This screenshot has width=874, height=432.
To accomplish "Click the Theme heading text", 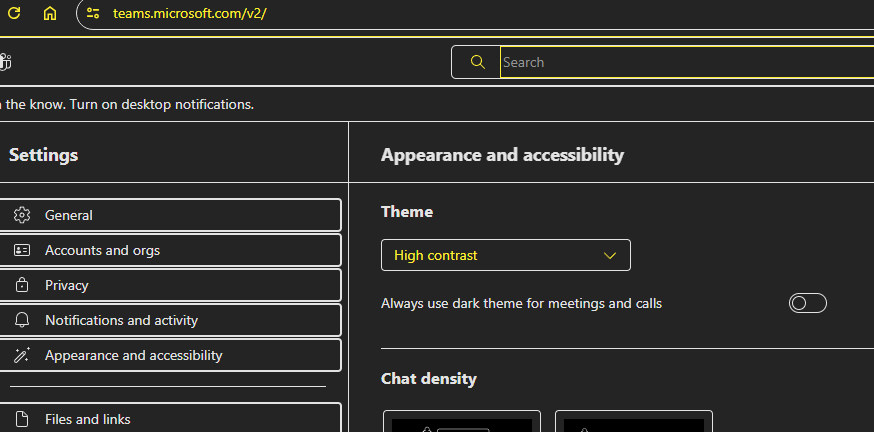I will tap(407, 212).
